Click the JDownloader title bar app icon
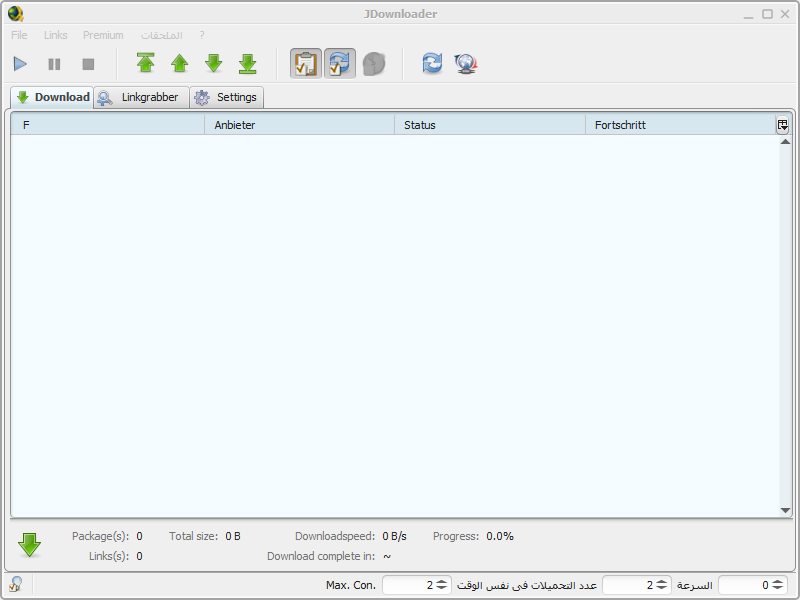 (x=16, y=14)
